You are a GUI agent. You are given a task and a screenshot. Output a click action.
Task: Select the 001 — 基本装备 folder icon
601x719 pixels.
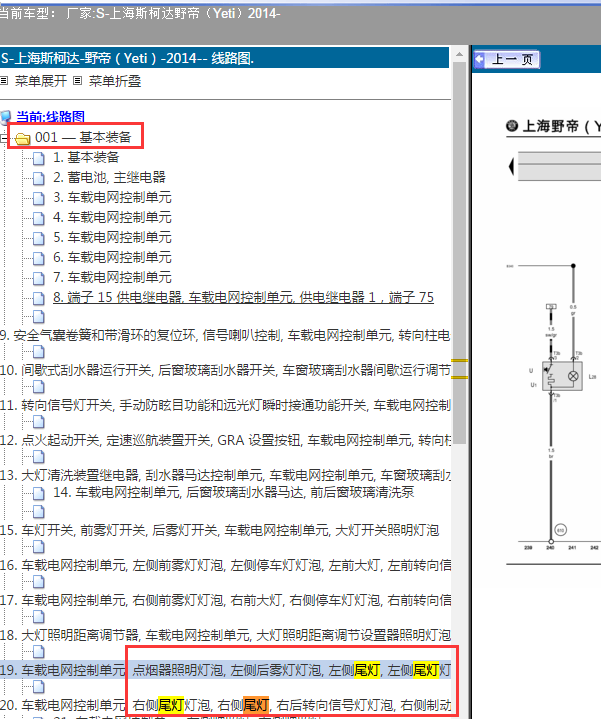[x=22, y=138]
